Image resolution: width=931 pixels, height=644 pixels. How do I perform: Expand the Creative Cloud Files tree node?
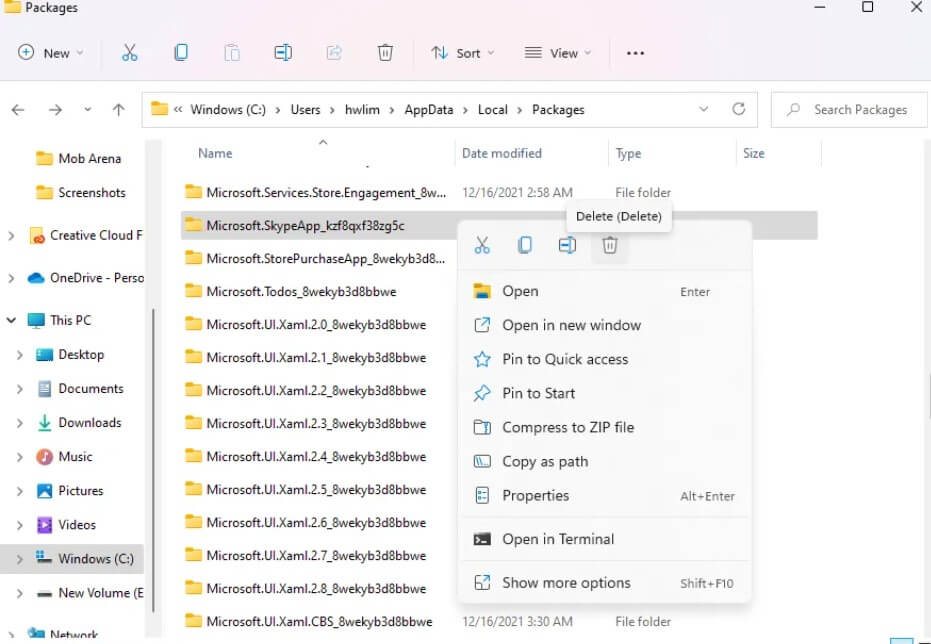point(11,236)
